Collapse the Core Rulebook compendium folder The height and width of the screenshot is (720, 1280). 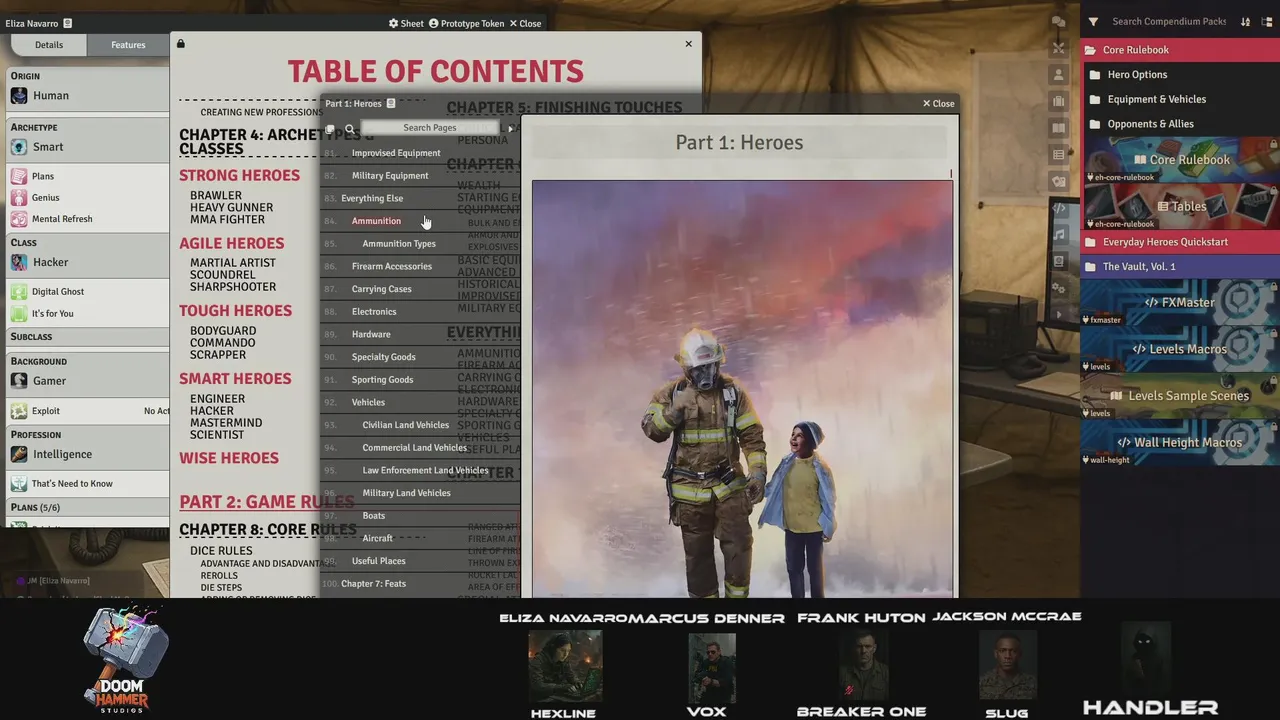(x=1180, y=50)
